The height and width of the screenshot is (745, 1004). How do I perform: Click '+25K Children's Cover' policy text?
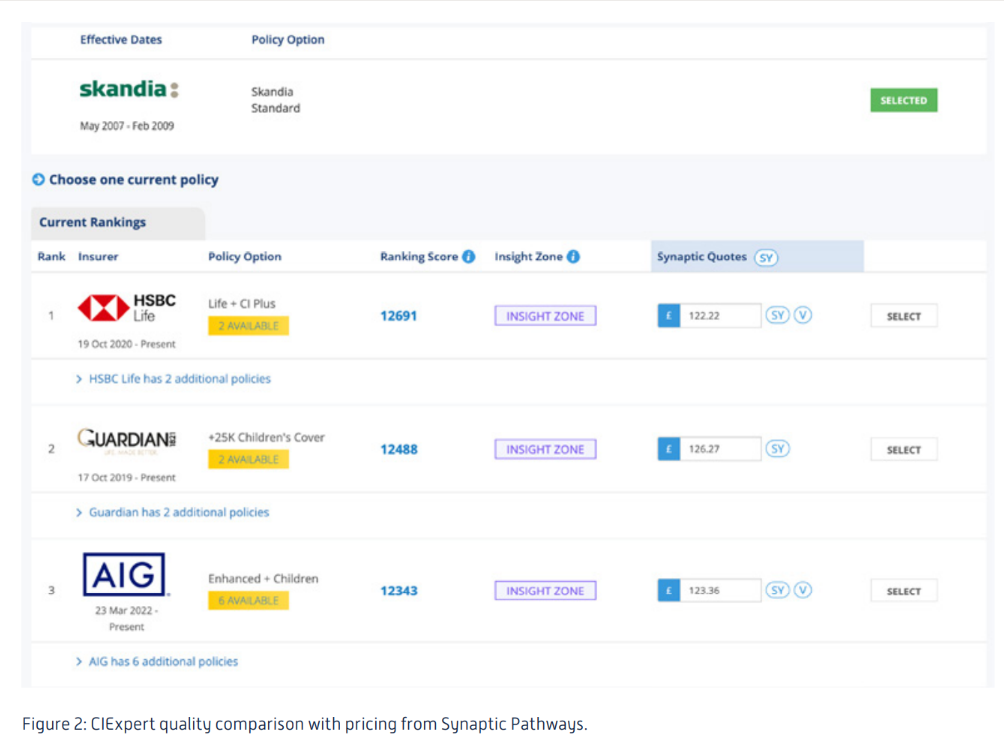pos(266,437)
